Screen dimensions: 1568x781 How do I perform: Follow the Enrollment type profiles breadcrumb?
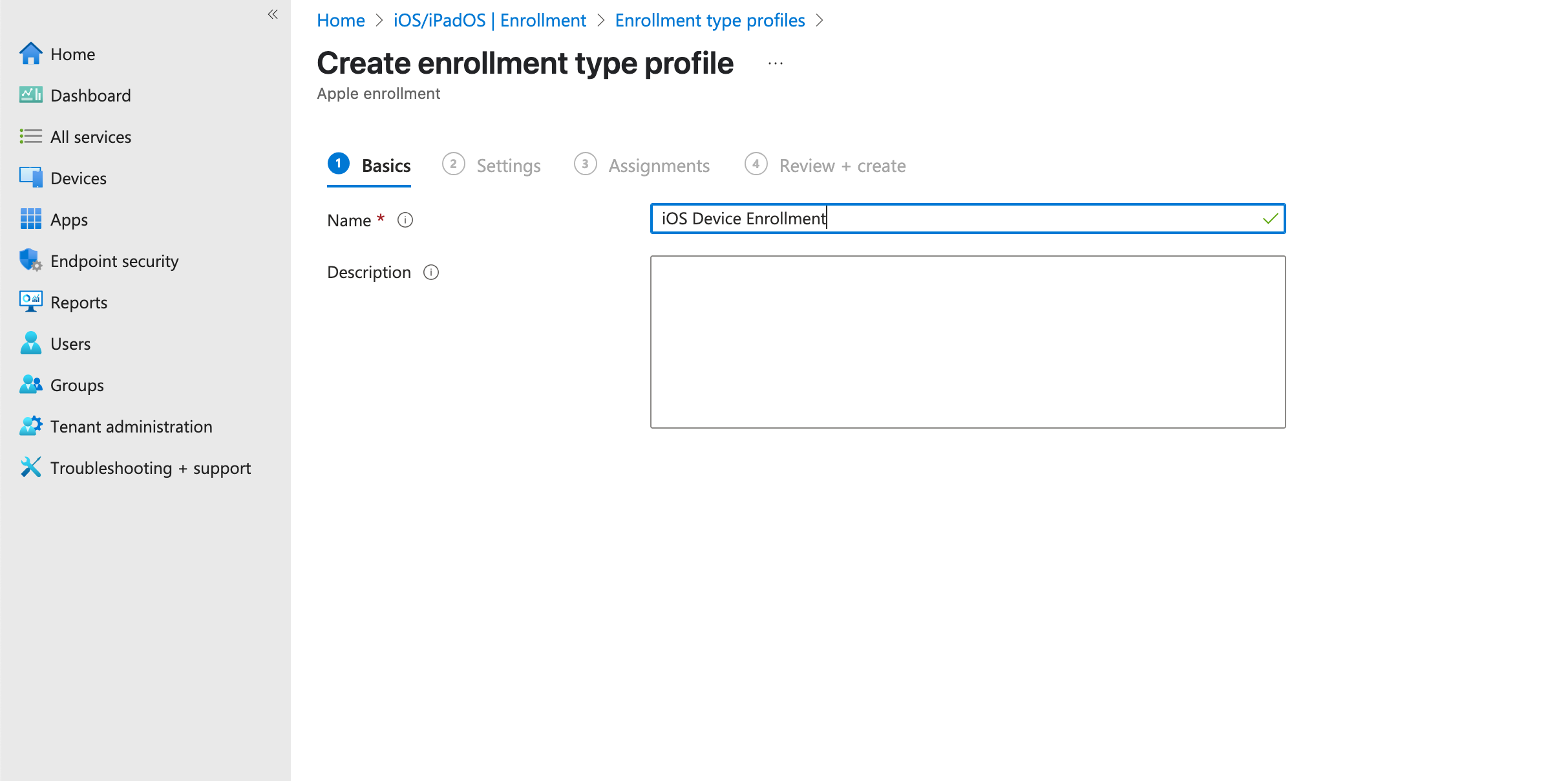[x=710, y=21]
